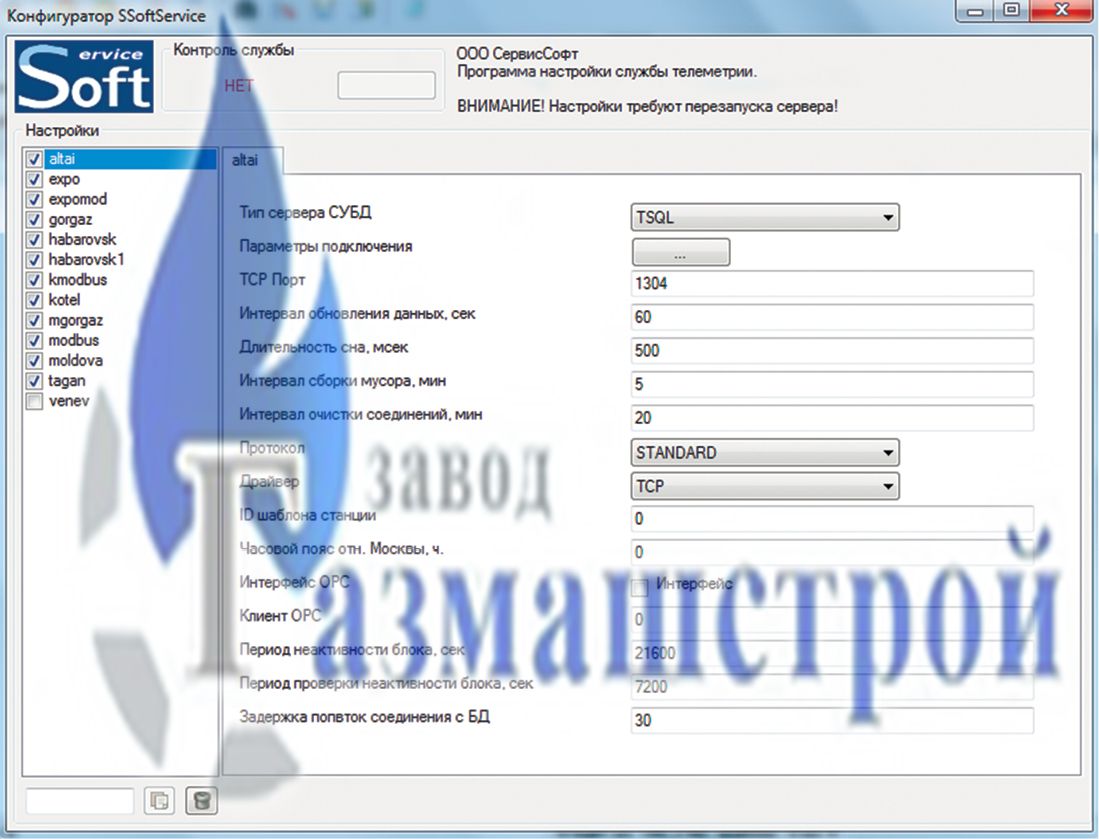Screen dimensions: 1099x839
Task: Toggle the habarovsk checkbox
Action: click(34, 240)
